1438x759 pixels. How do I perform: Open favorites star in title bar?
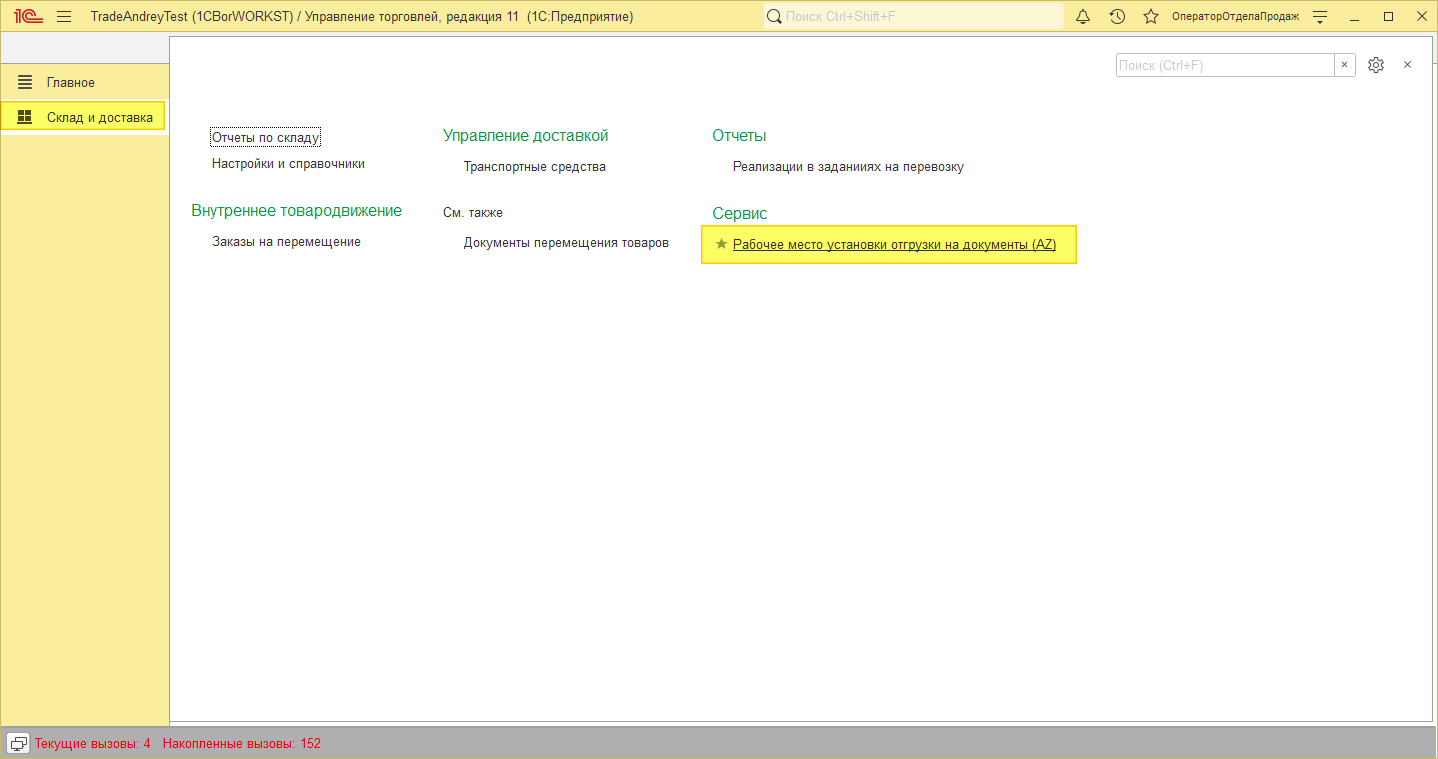tap(1151, 16)
